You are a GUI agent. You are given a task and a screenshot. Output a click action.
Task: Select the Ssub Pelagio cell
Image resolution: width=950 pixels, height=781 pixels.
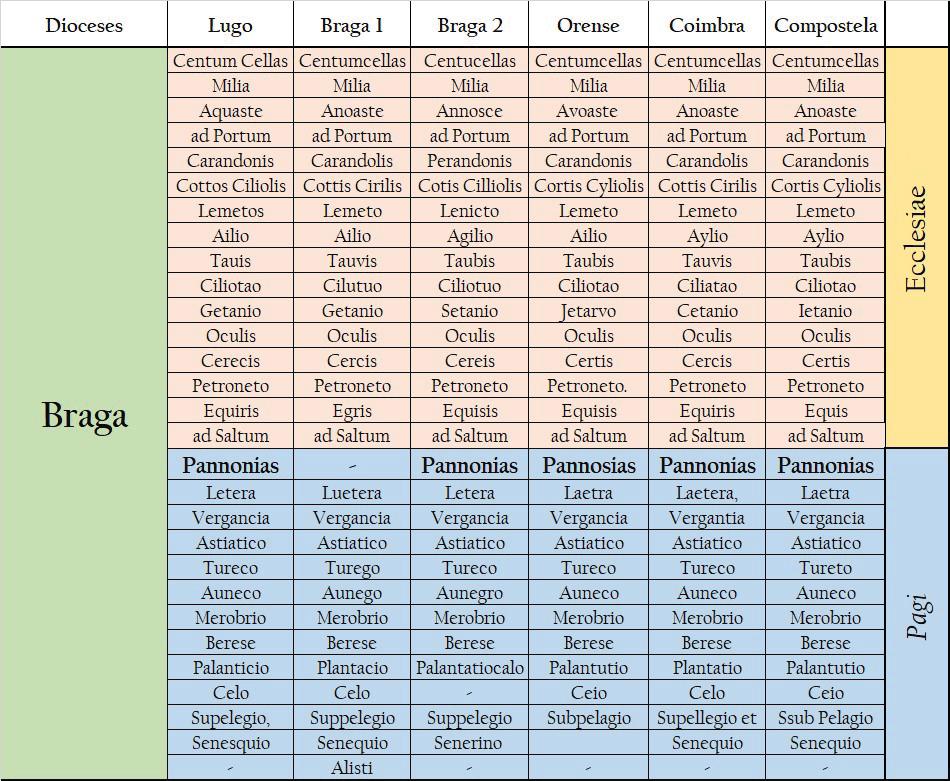click(825, 718)
